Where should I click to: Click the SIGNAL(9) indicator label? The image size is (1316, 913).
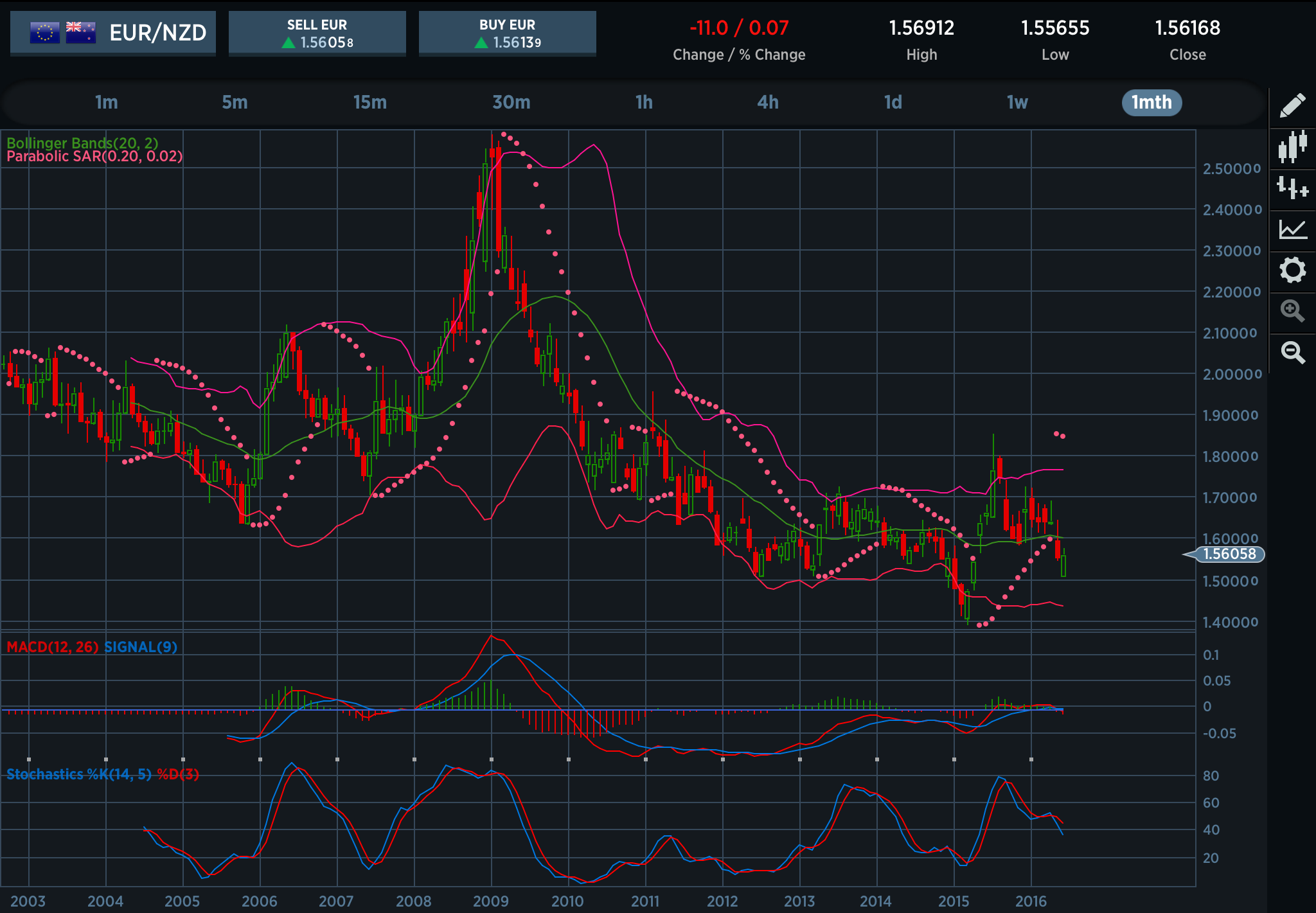coord(141,647)
